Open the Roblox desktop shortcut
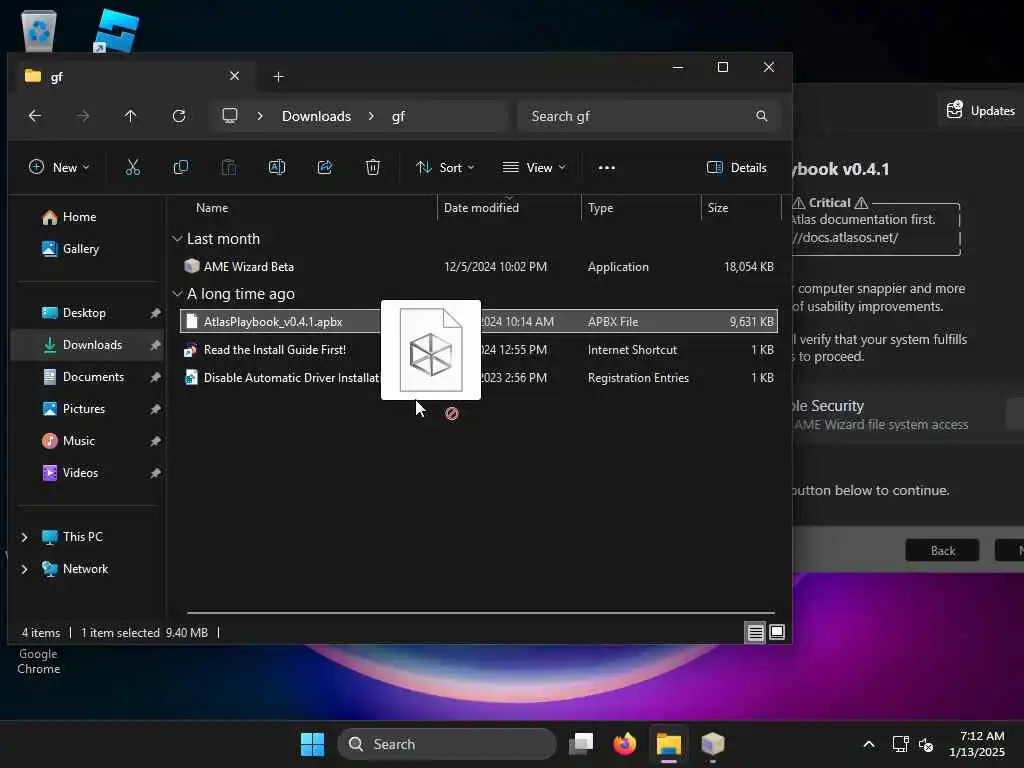Viewport: 1024px width, 768px height. click(x=116, y=30)
